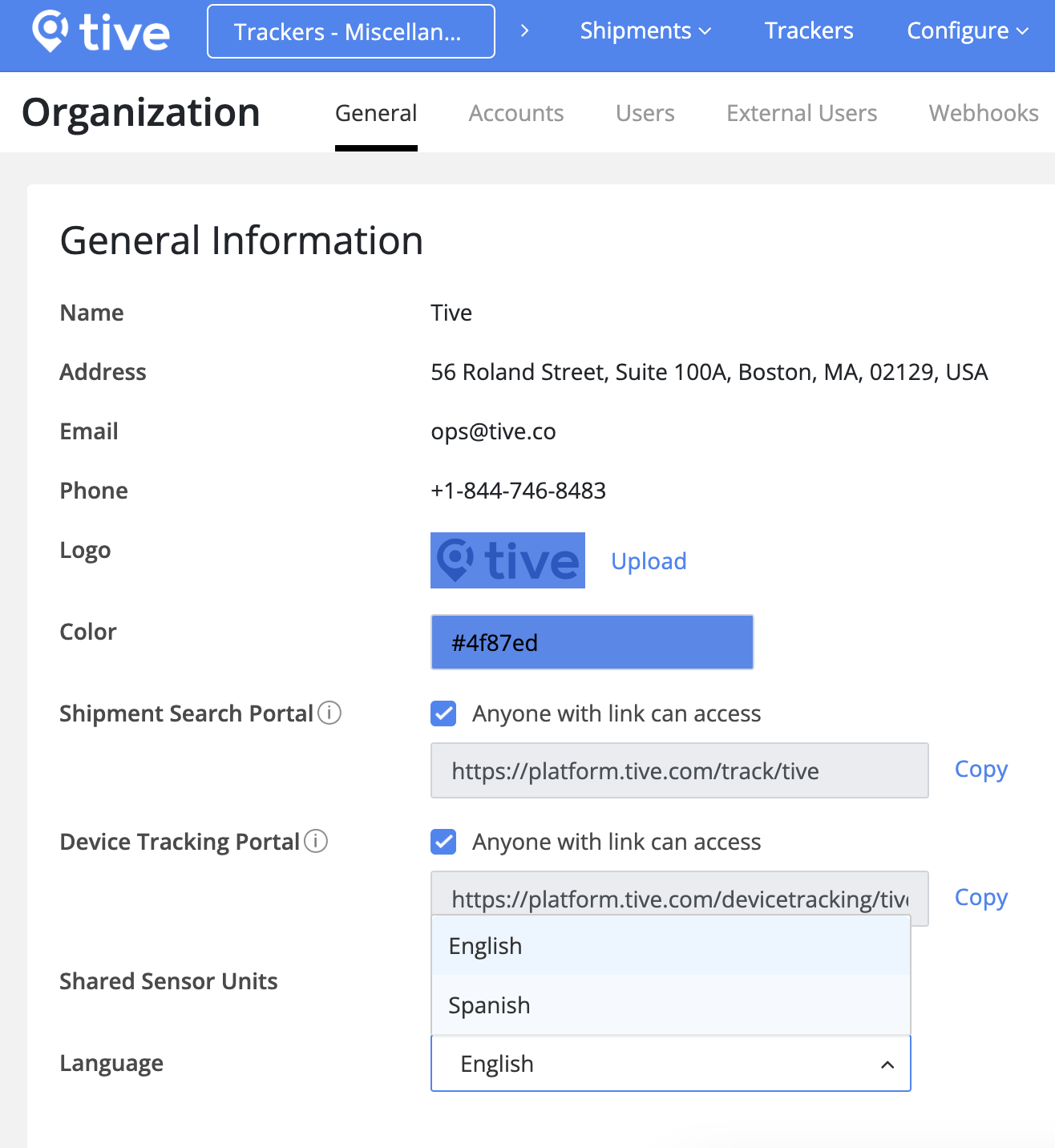
Task: Open the Users tab
Action: pyautogui.click(x=645, y=113)
